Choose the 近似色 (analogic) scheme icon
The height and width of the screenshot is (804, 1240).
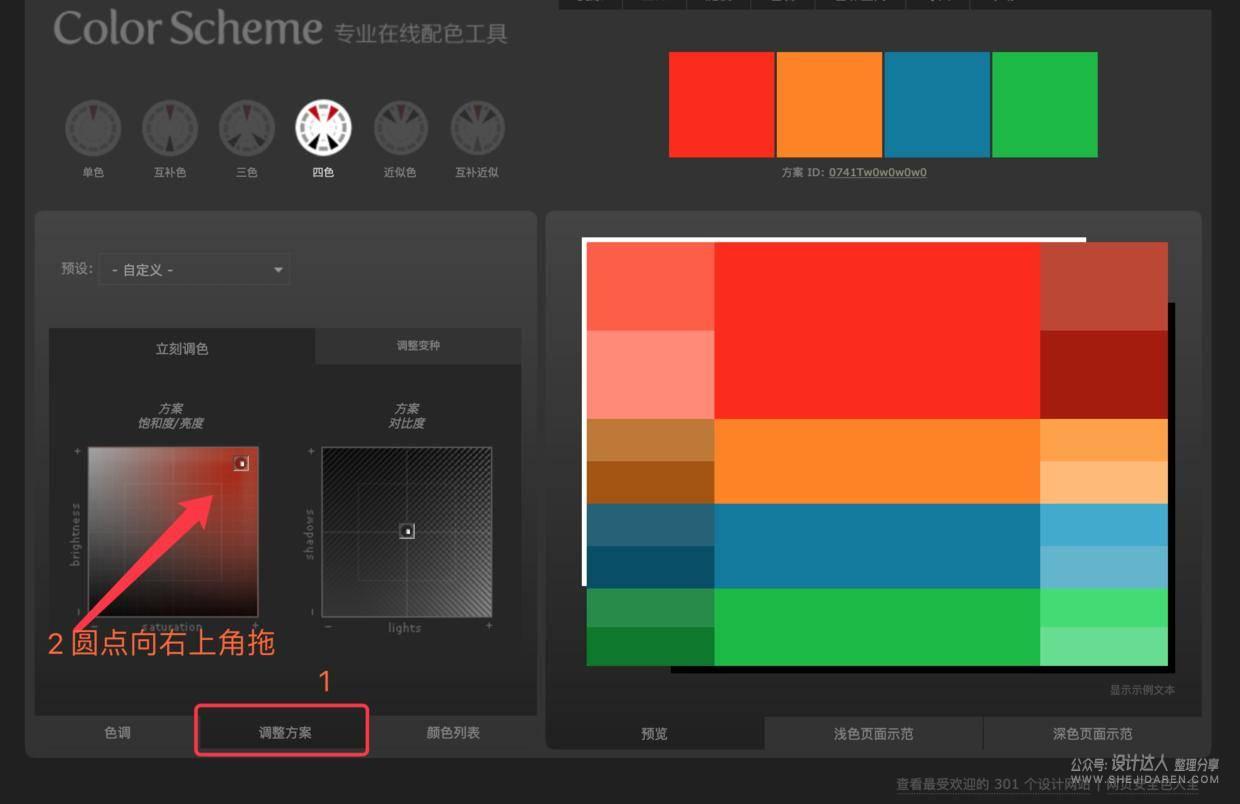coord(400,125)
